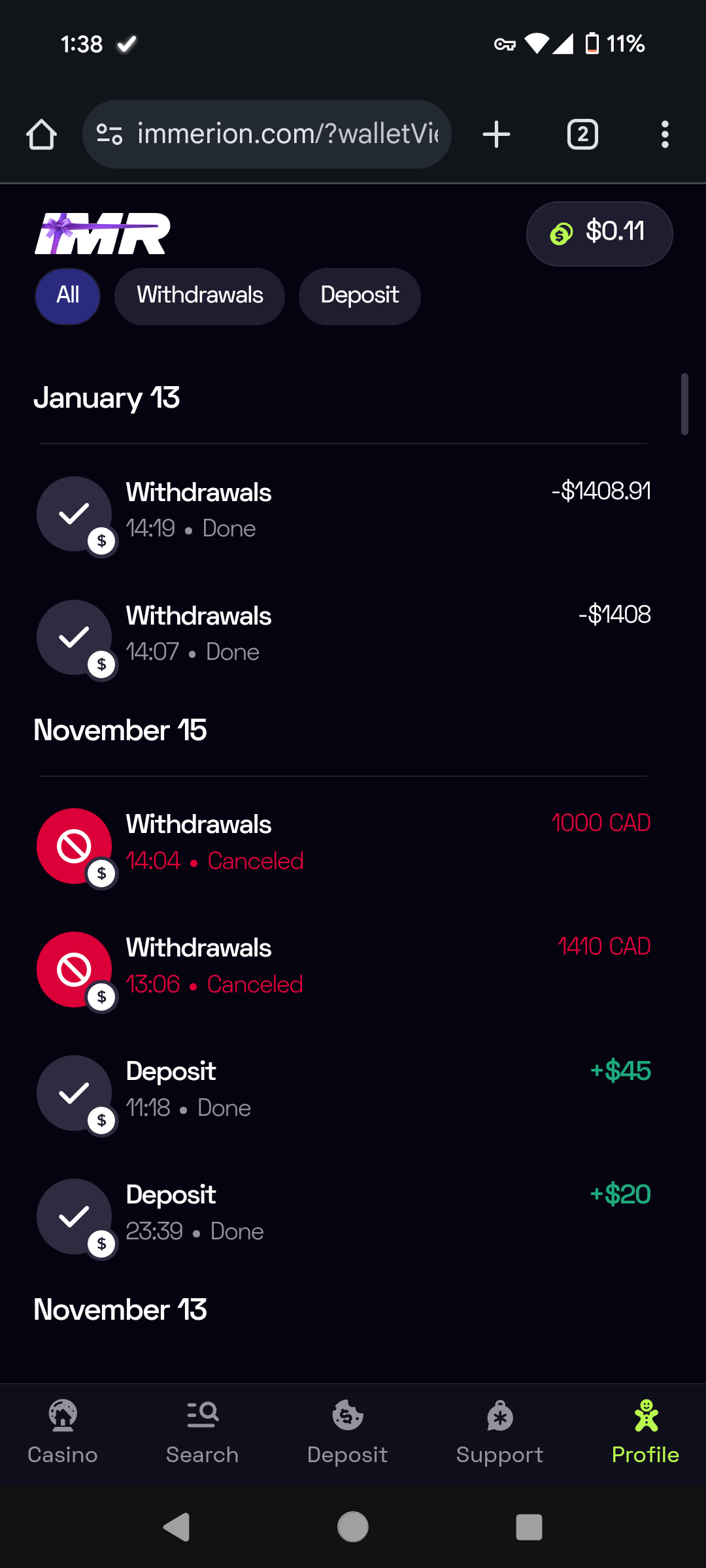Tap the site info icon in address bar
Image resolution: width=706 pixels, height=1568 pixels.
coord(109,135)
